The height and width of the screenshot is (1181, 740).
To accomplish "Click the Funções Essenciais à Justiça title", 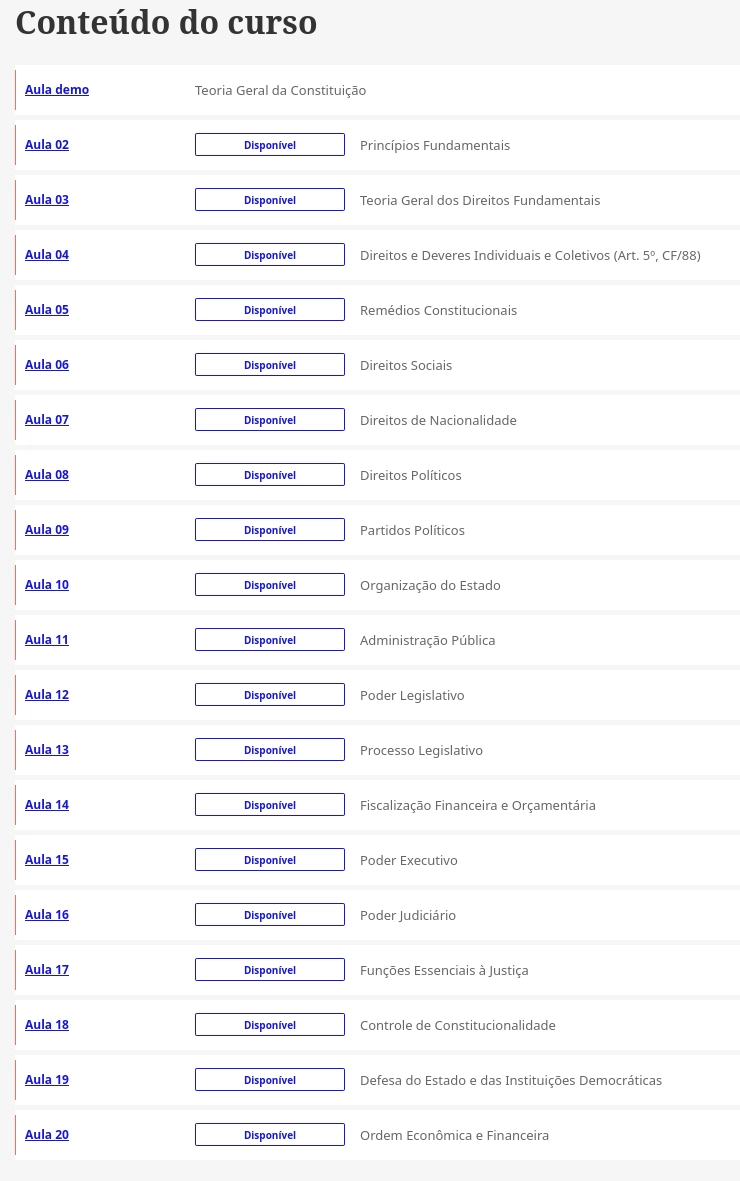I will 444,971.
